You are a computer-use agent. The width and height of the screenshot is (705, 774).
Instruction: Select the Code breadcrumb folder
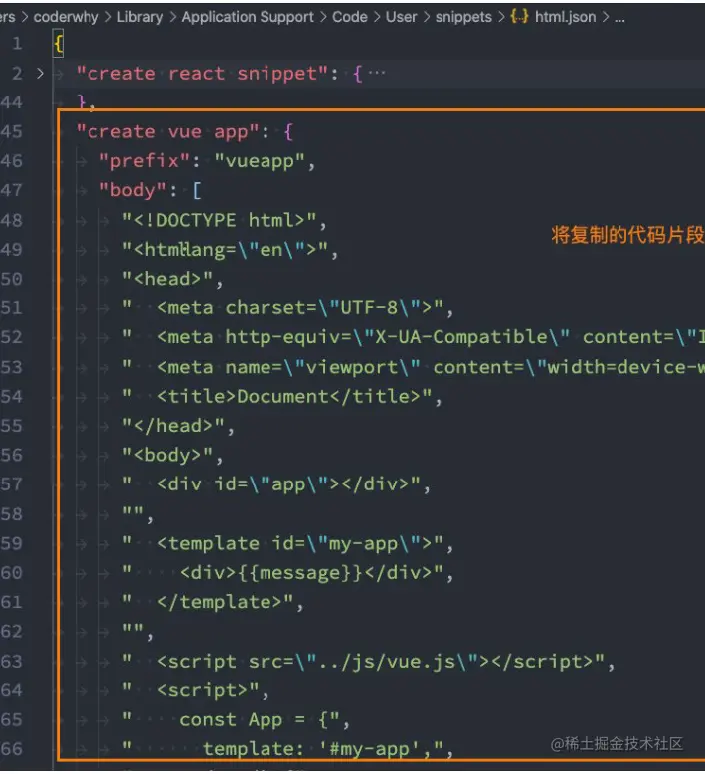click(350, 17)
